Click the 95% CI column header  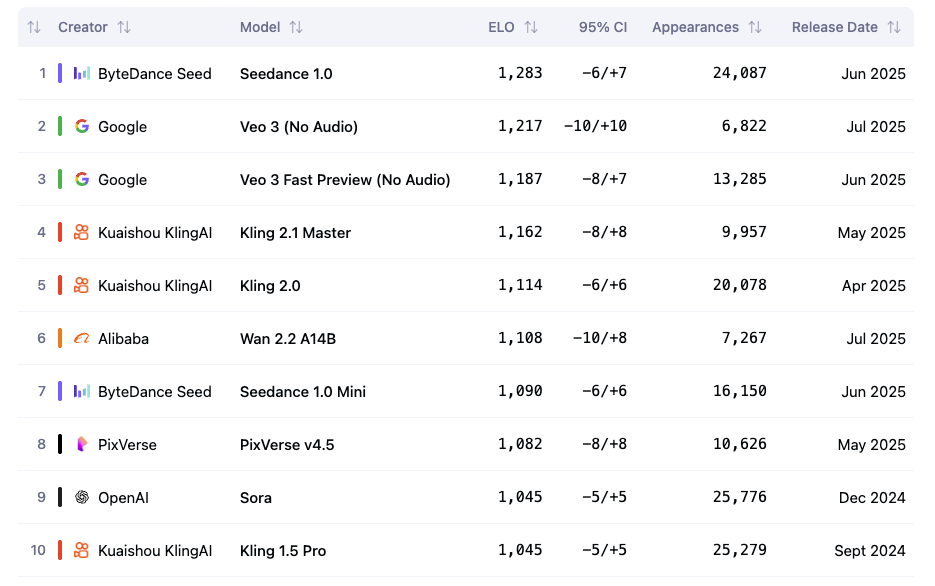click(602, 27)
